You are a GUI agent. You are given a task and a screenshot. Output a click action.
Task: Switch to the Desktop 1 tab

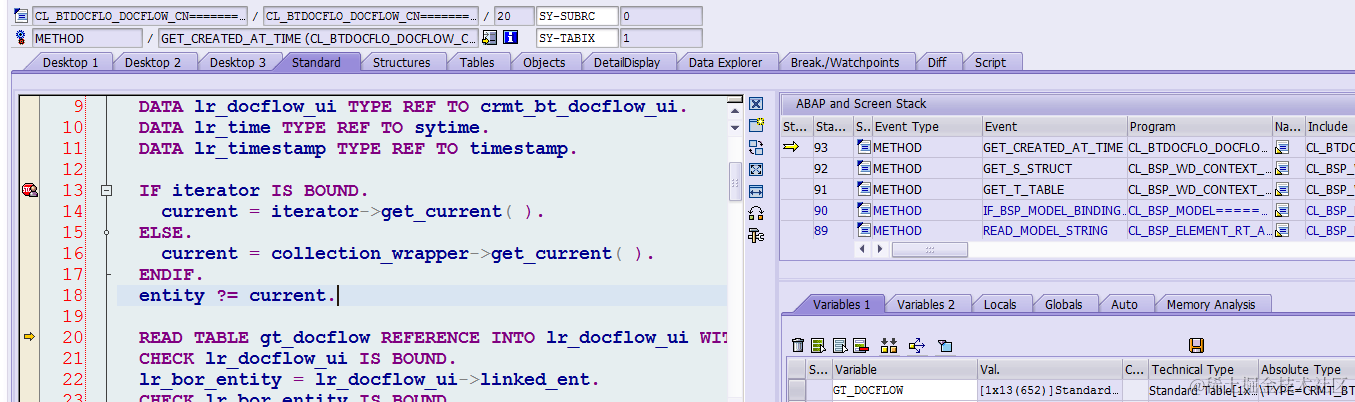pos(69,62)
